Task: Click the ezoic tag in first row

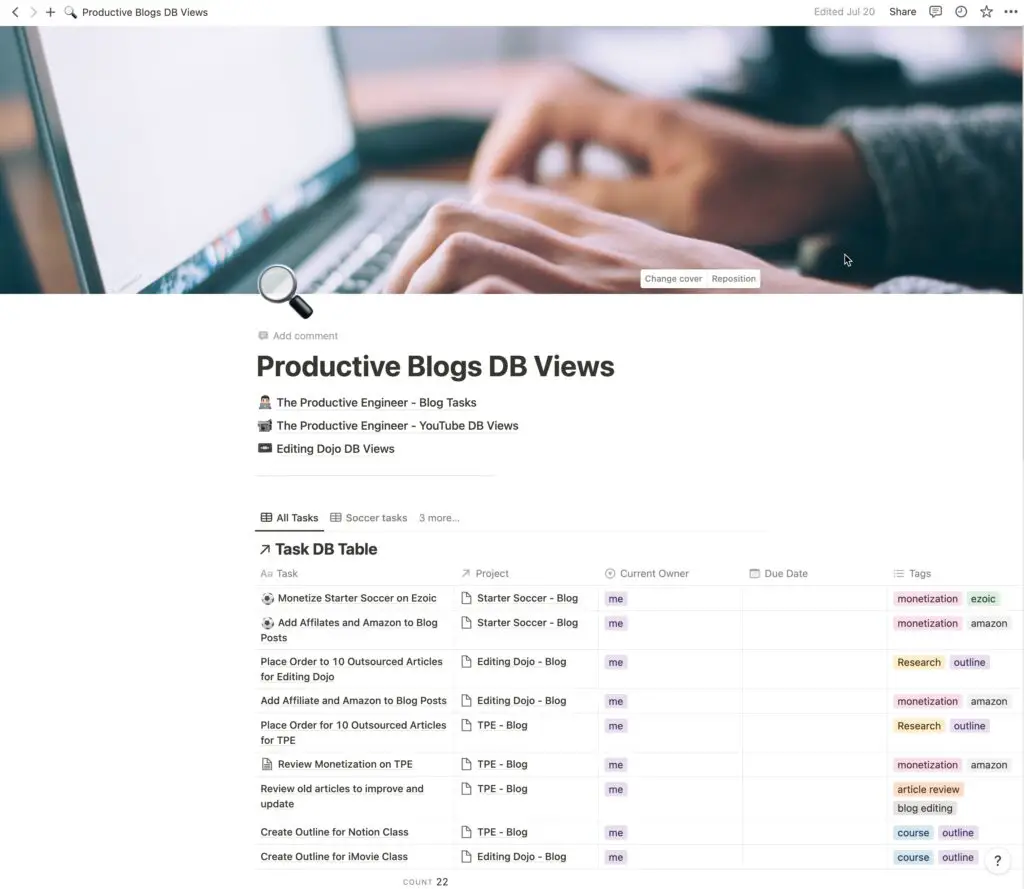Action: (x=983, y=599)
